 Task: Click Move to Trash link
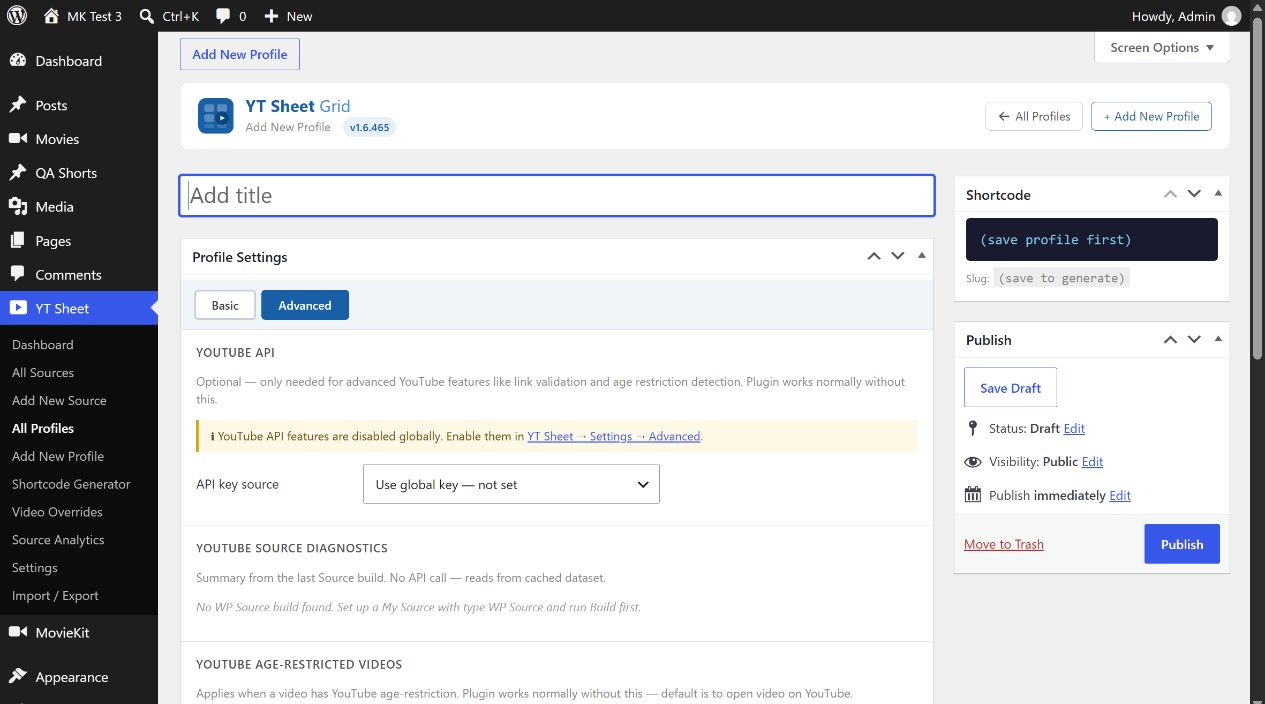coord(1004,544)
